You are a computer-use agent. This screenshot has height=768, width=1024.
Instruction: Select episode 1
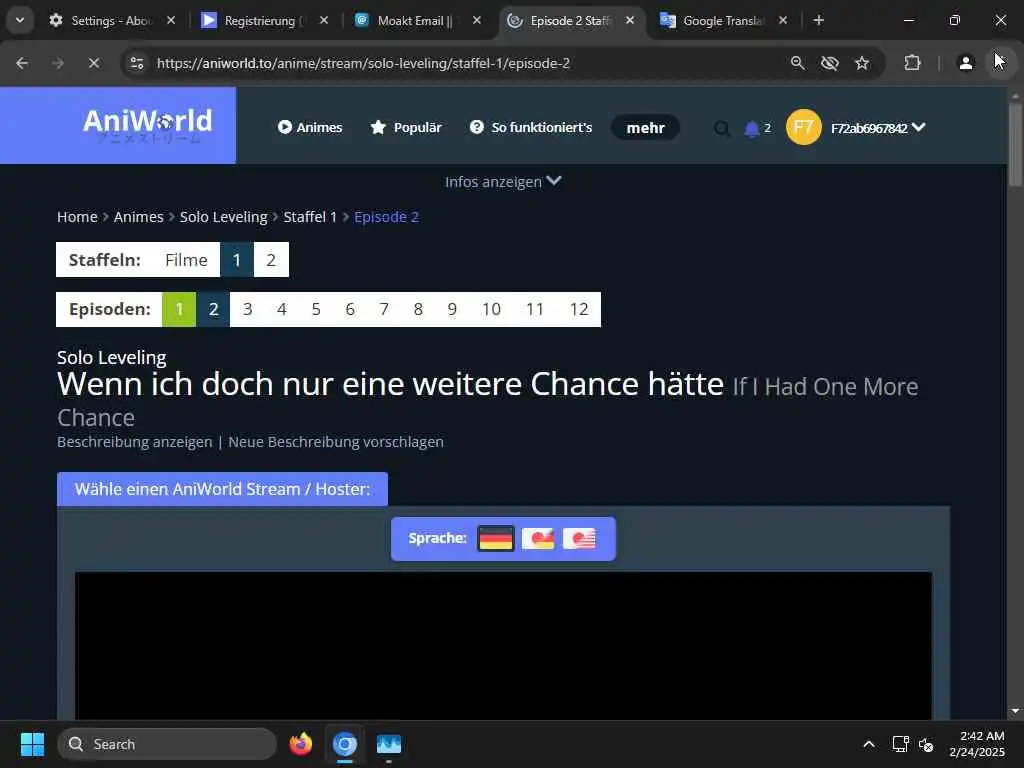(179, 310)
